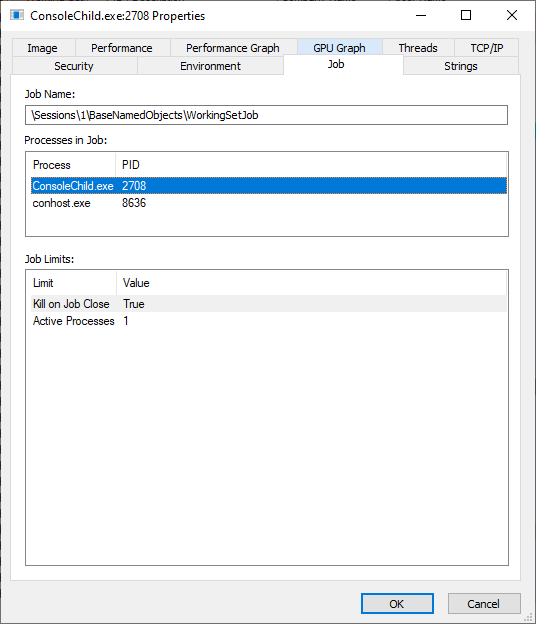Click the Limit column header
Screen dimensions: 536x624
tap(72, 283)
